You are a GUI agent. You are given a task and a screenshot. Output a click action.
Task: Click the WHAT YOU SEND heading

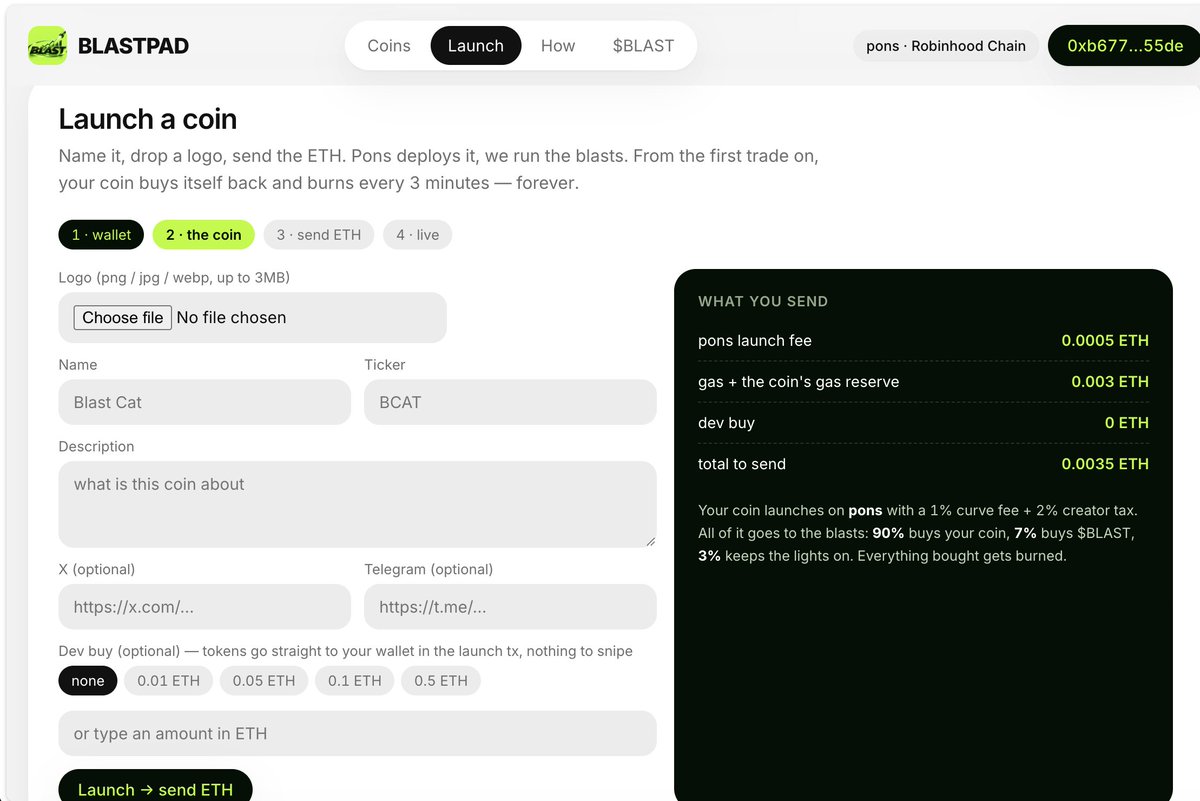tap(763, 301)
